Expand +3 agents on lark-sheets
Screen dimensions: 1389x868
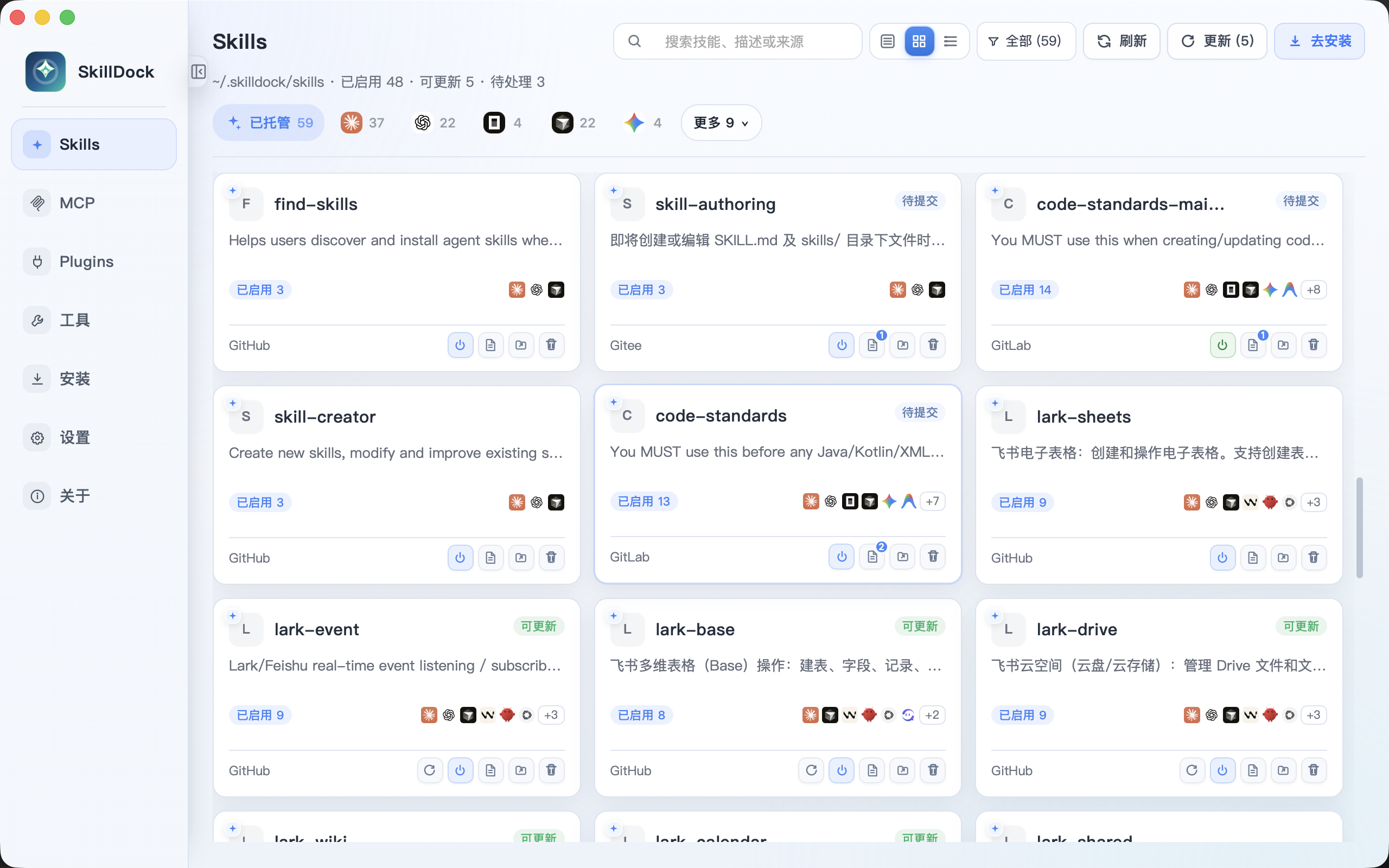tap(1314, 502)
